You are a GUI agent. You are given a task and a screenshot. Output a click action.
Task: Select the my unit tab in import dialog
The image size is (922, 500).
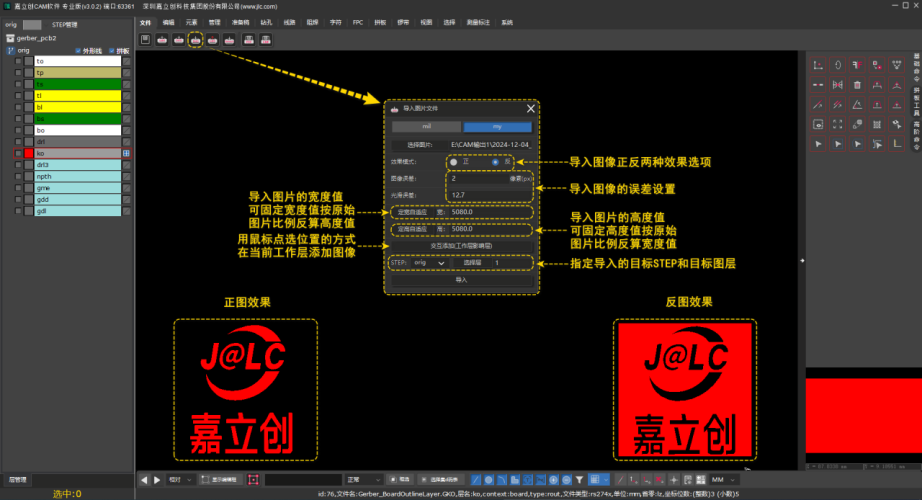(497, 126)
